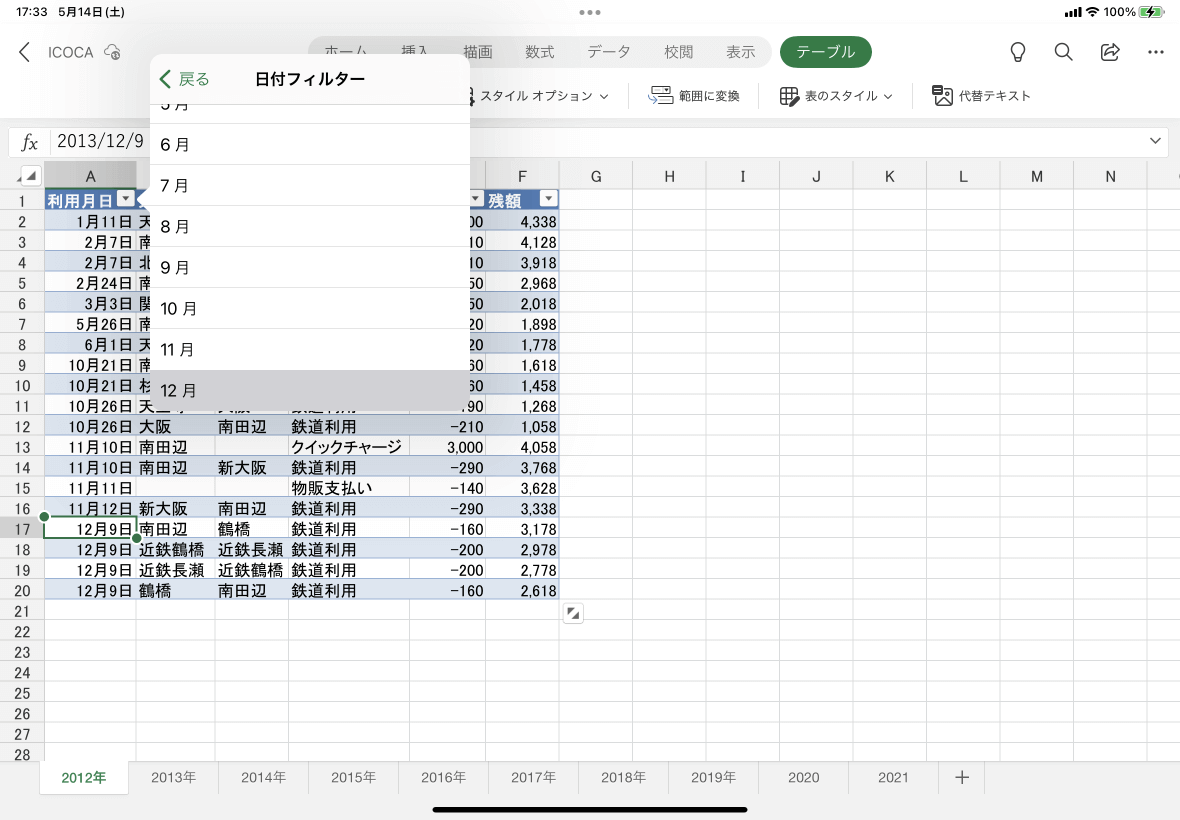Switch to the 描画 tab

(x=478, y=52)
